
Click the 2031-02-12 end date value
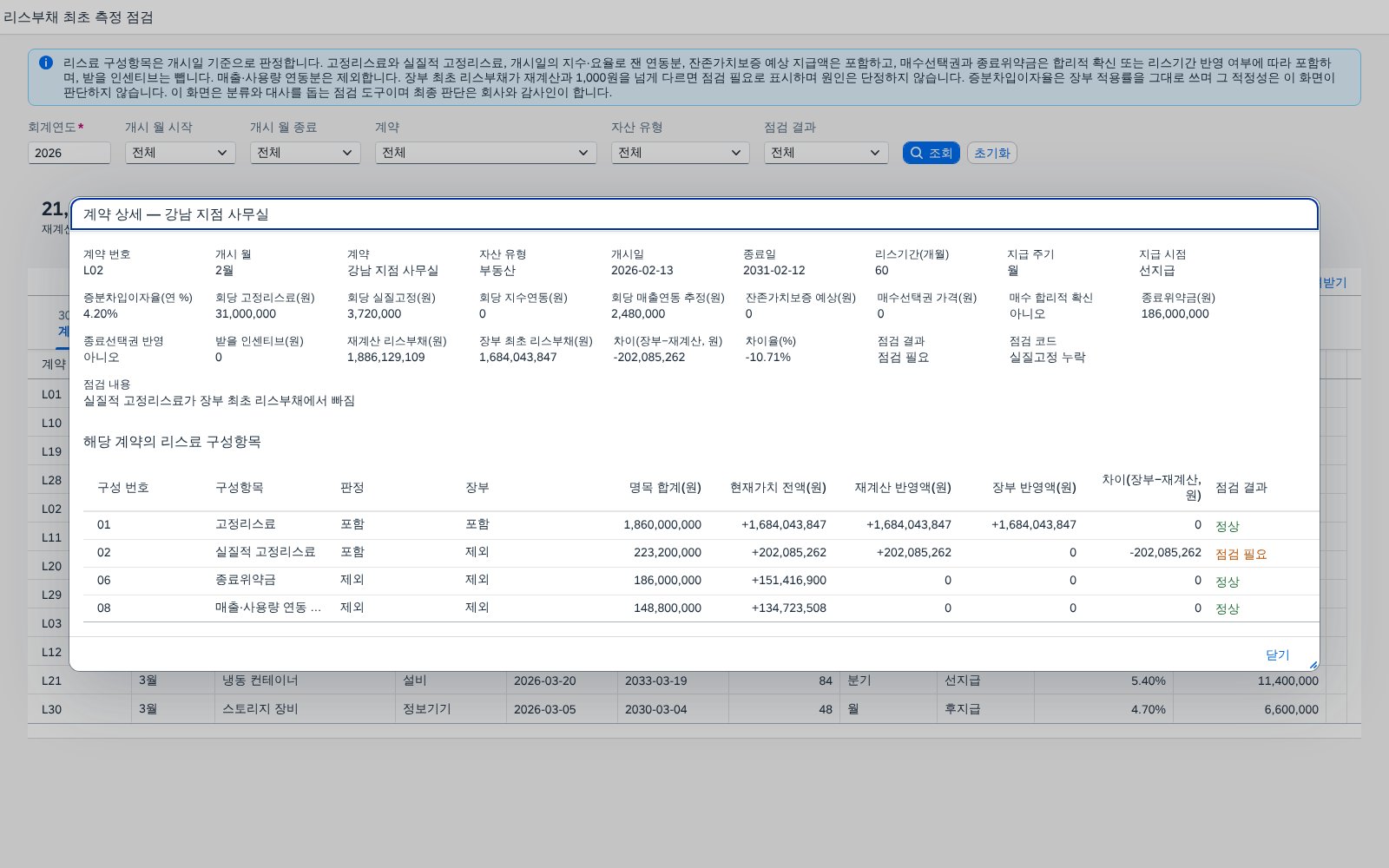pos(774,271)
